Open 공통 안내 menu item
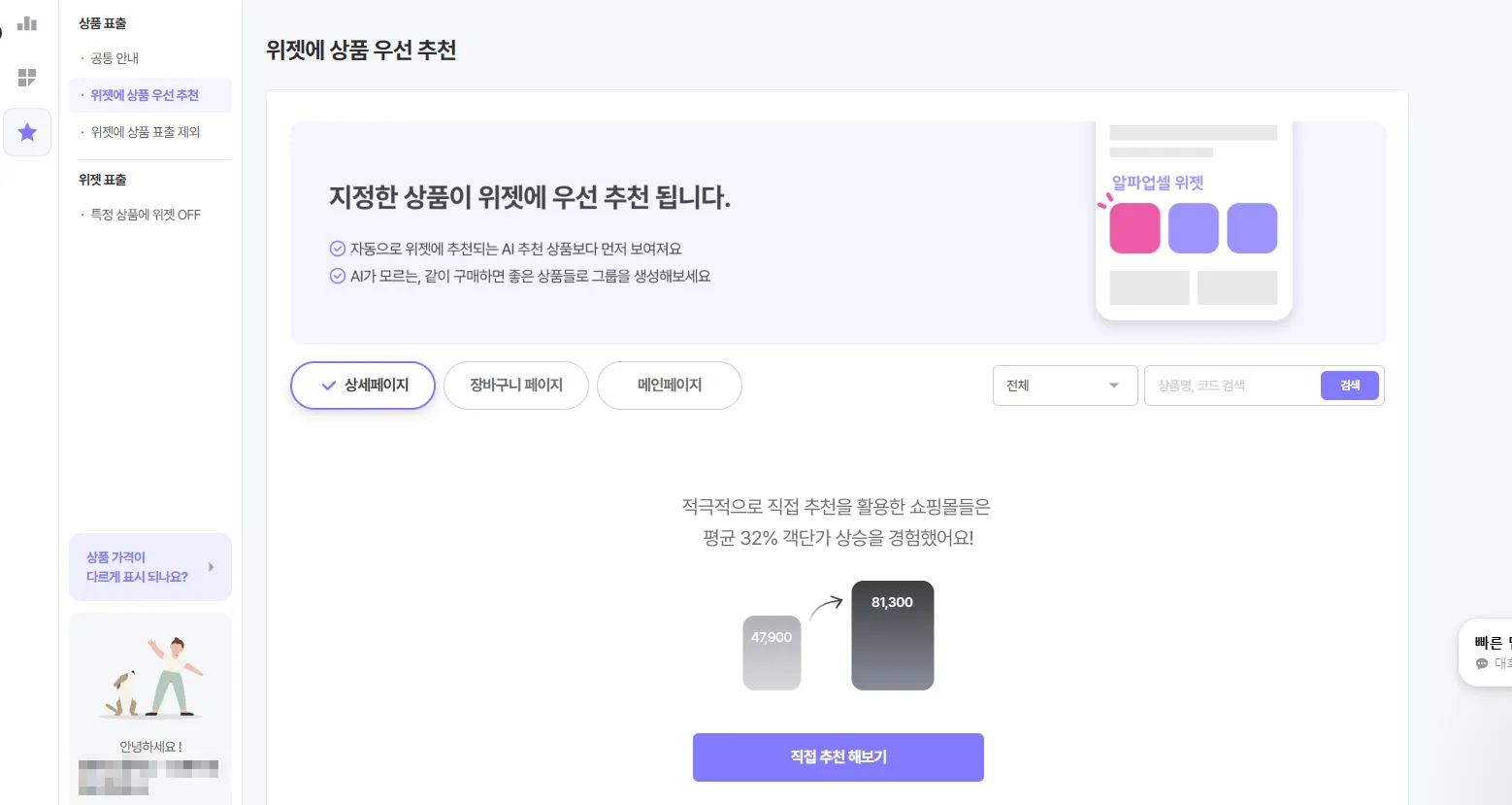Viewport: 1512px width, 805px height. [115, 58]
